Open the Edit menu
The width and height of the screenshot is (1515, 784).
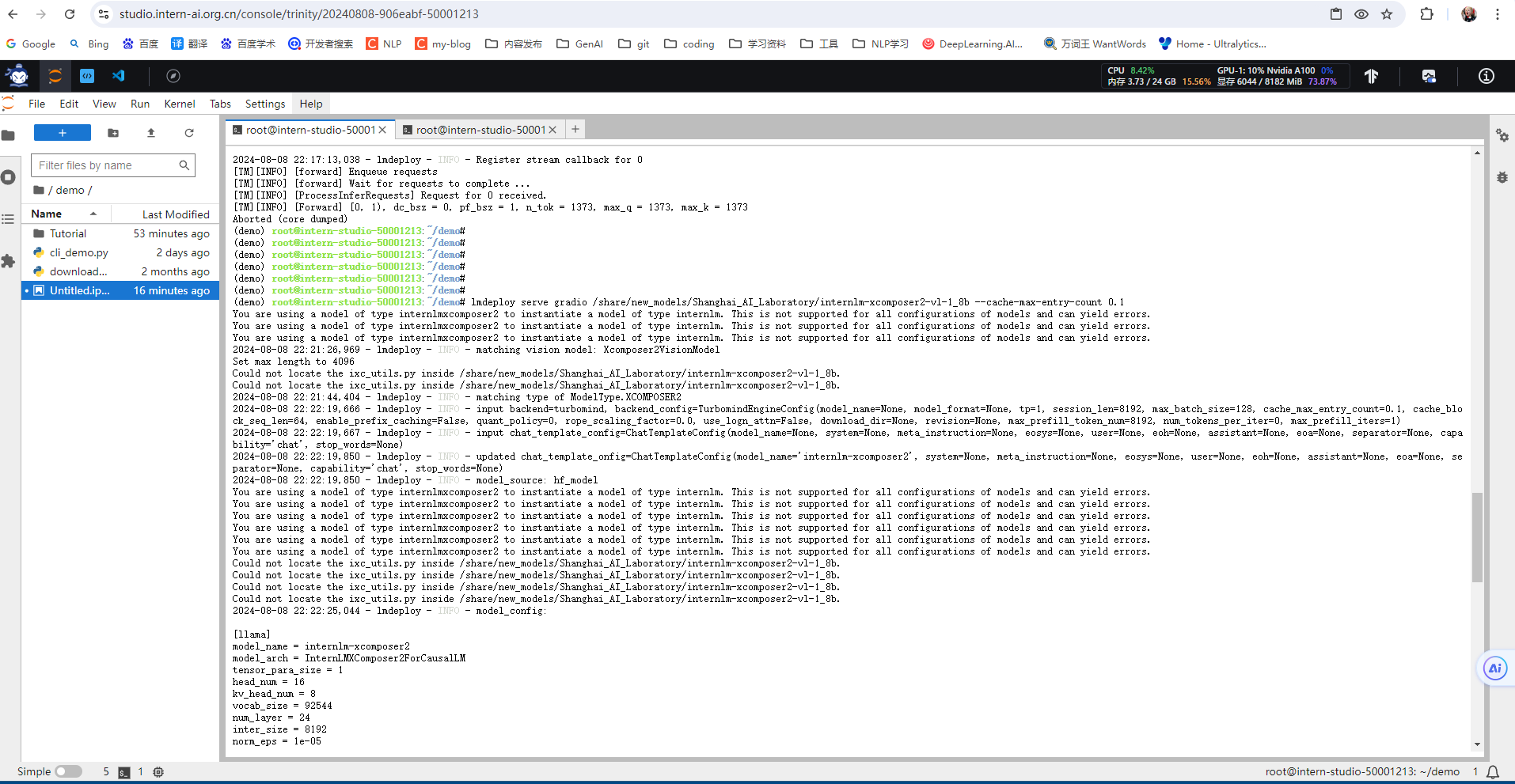click(69, 104)
